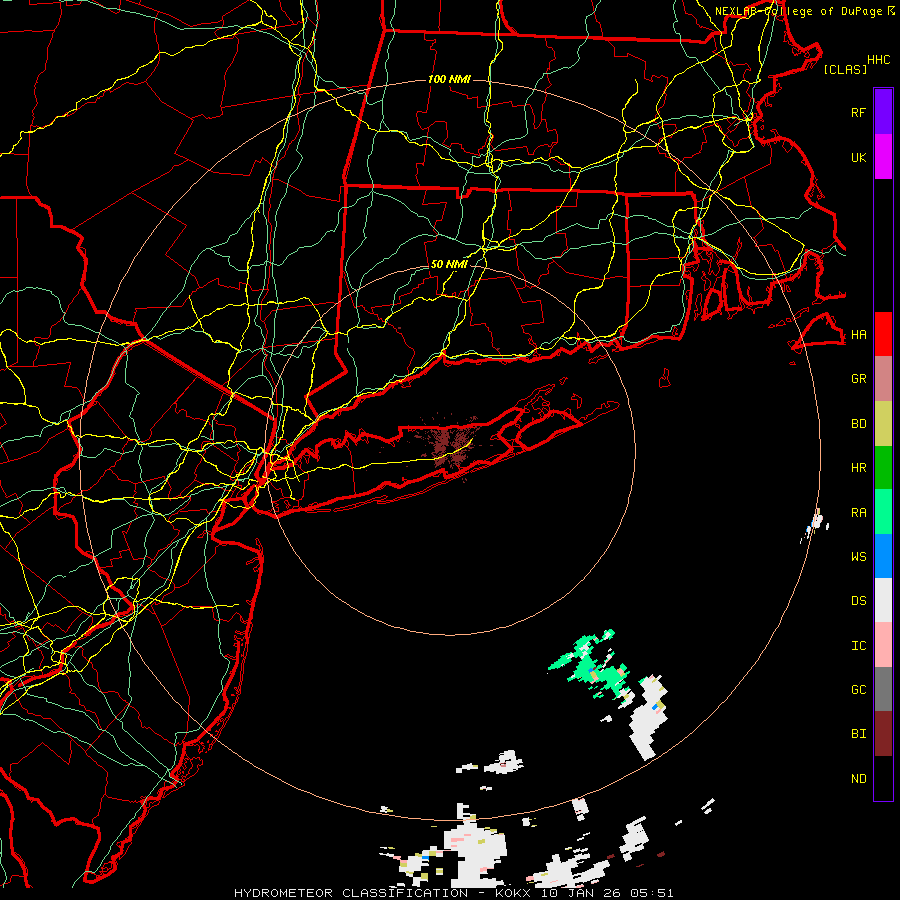Screen dimensions: 900x900
Task: Click the gray GC legend swatch
Action: [x=883, y=689]
